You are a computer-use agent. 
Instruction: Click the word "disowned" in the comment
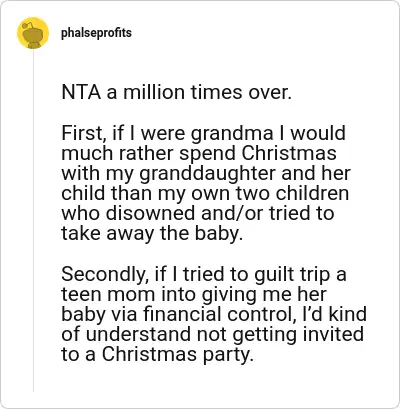[x=150, y=213]
